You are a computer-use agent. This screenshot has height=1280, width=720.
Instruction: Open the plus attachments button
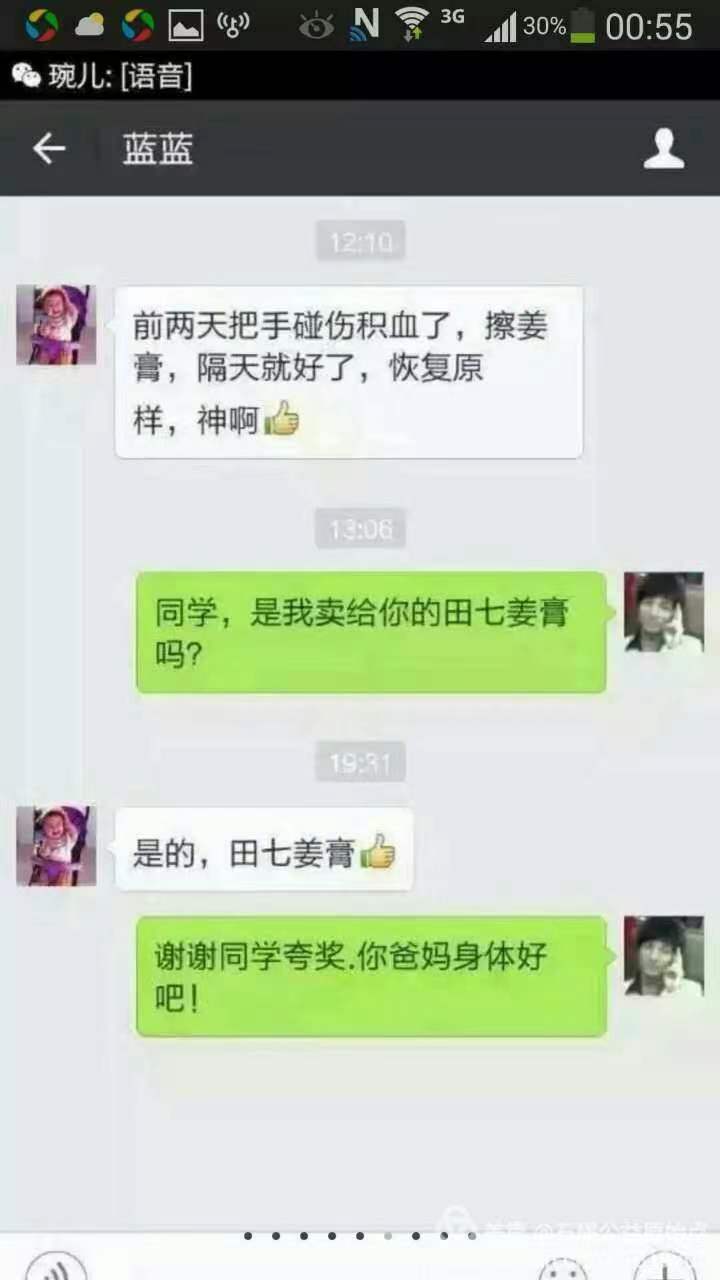(665, 1266)
